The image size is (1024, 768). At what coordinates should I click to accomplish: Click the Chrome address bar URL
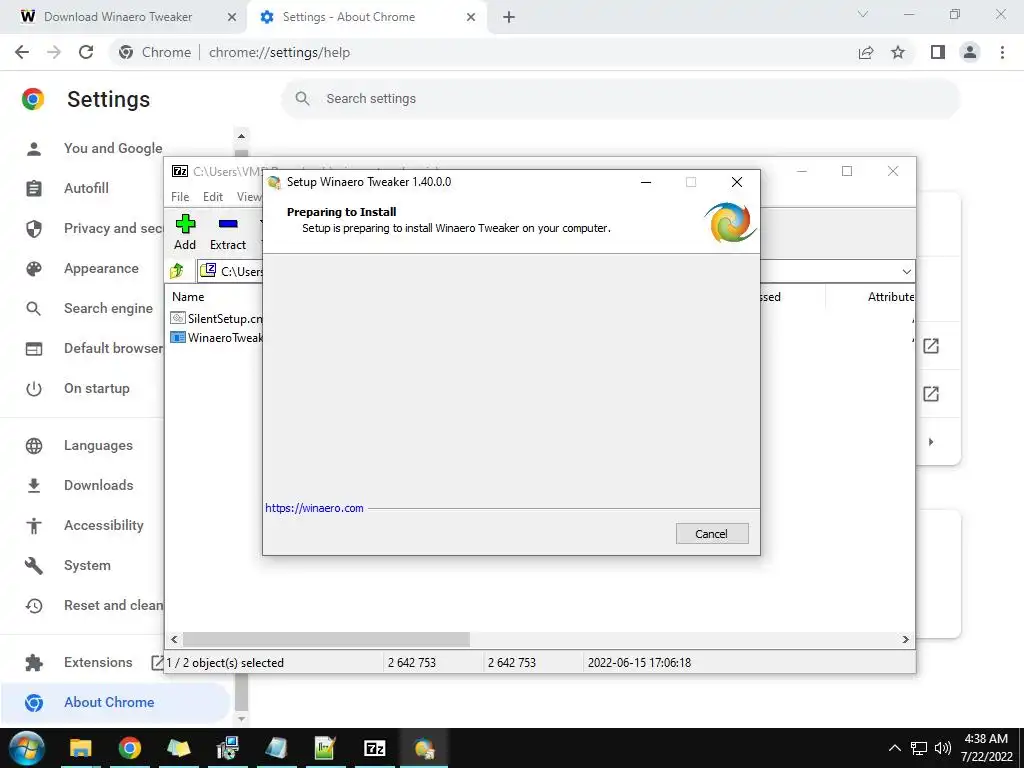click(280, 52)
